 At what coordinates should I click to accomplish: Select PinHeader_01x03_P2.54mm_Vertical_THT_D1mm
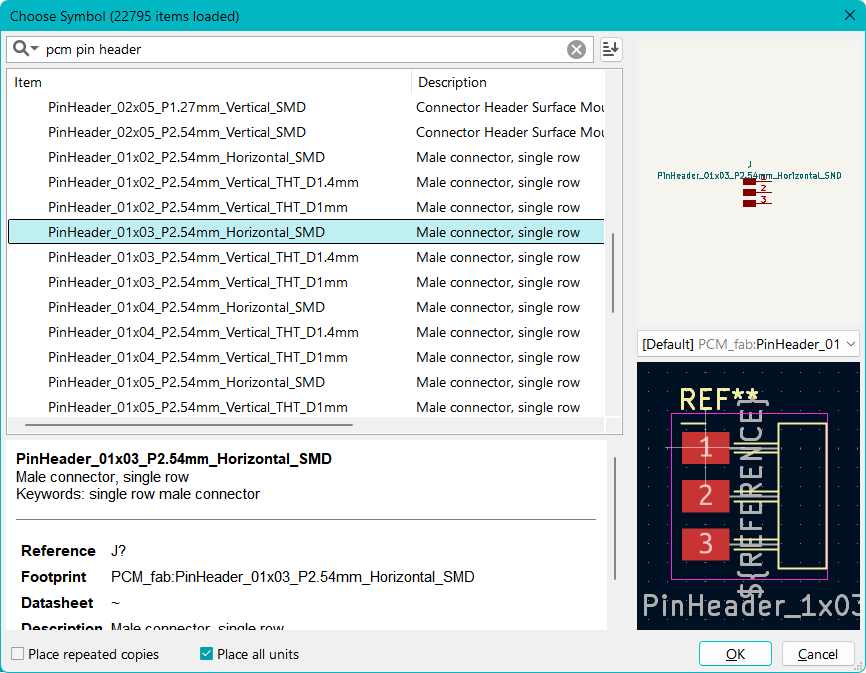[x=306, y=282]
